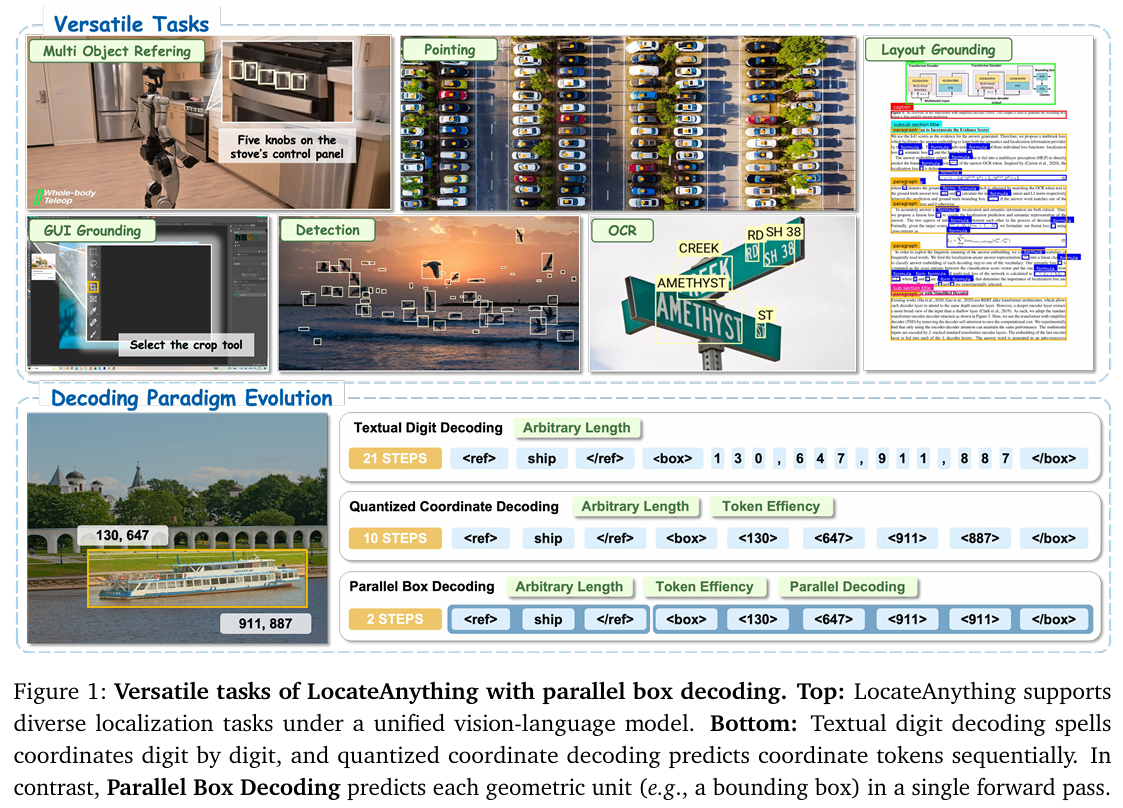
Task: Click the <box> token in 10 STEPS row
Action: coord(686,538)
